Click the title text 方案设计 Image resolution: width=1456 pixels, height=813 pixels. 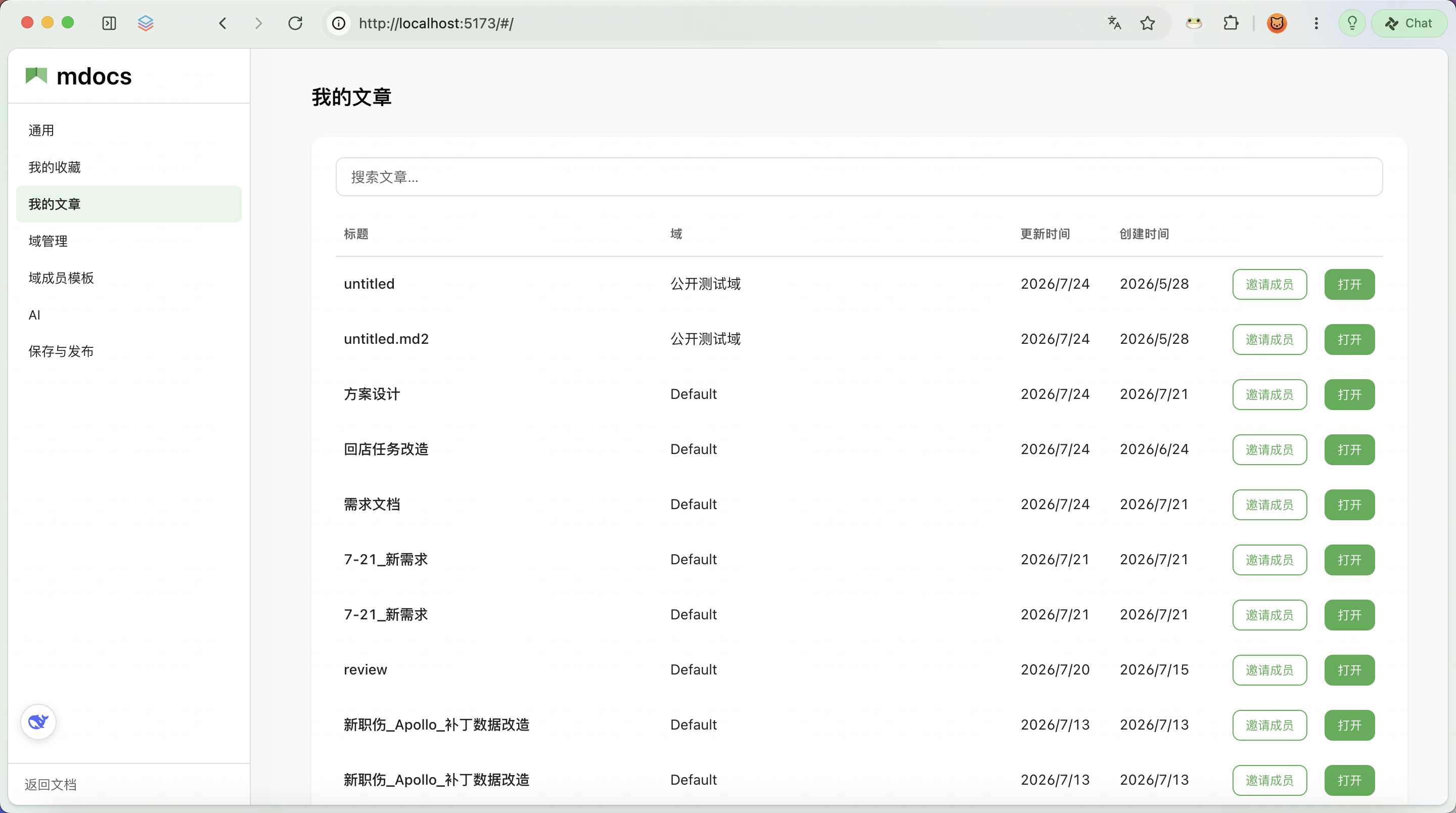pos(372,394)
